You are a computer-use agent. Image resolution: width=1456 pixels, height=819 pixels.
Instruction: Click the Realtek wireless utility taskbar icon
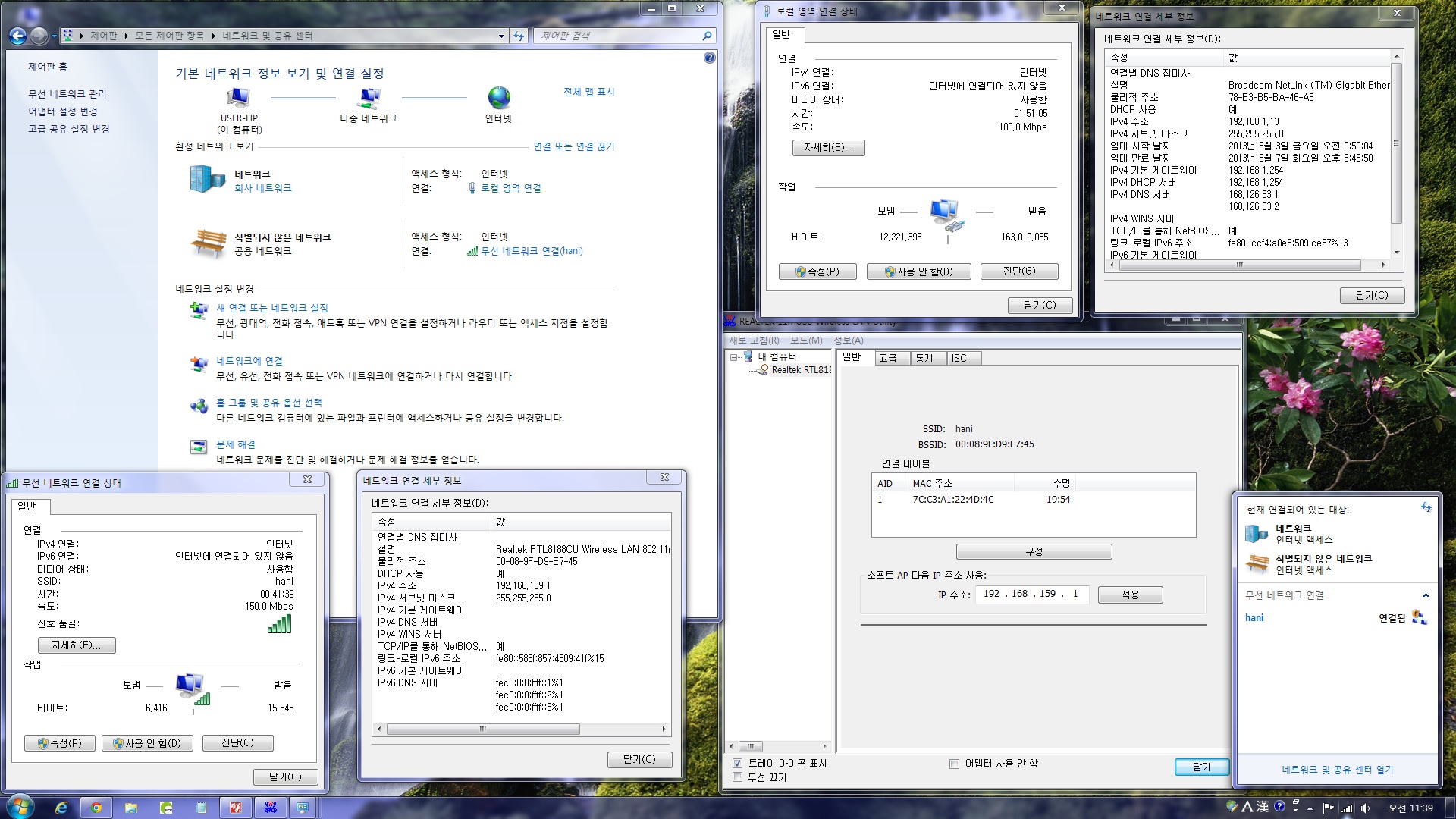click(x=271, y=808)
